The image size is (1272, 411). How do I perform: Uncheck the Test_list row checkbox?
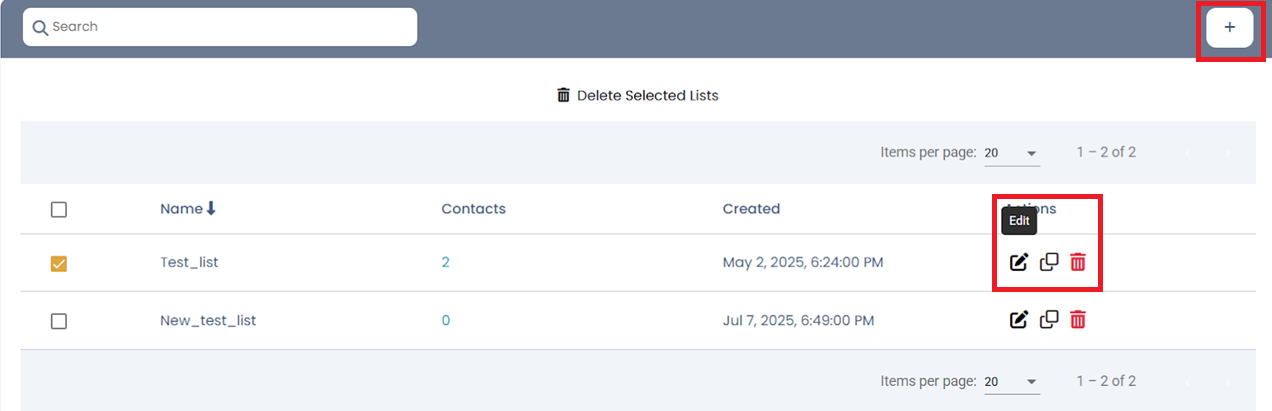click(x=59, y=264)
